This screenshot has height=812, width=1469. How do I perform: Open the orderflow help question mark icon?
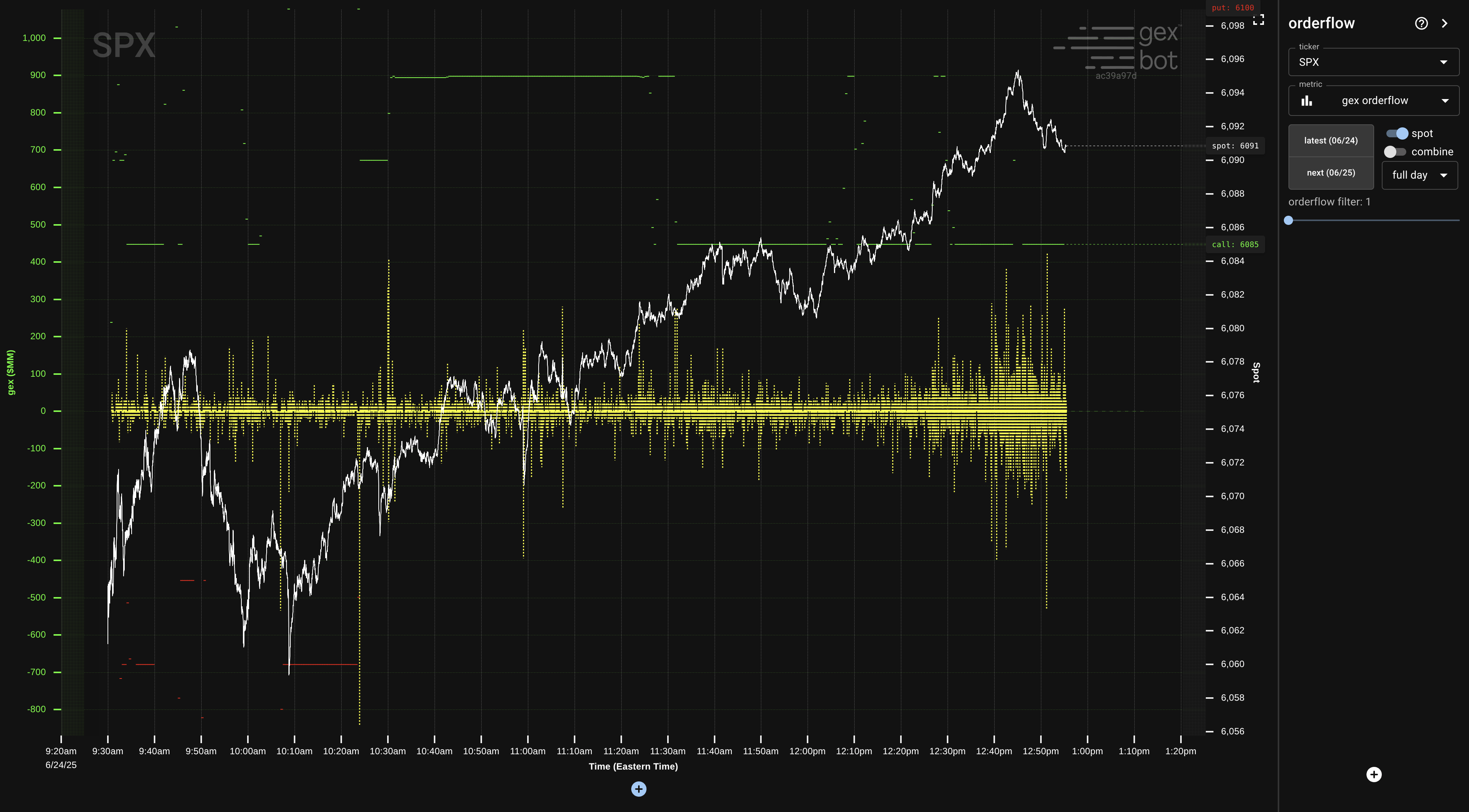[x=1421, y=23]
